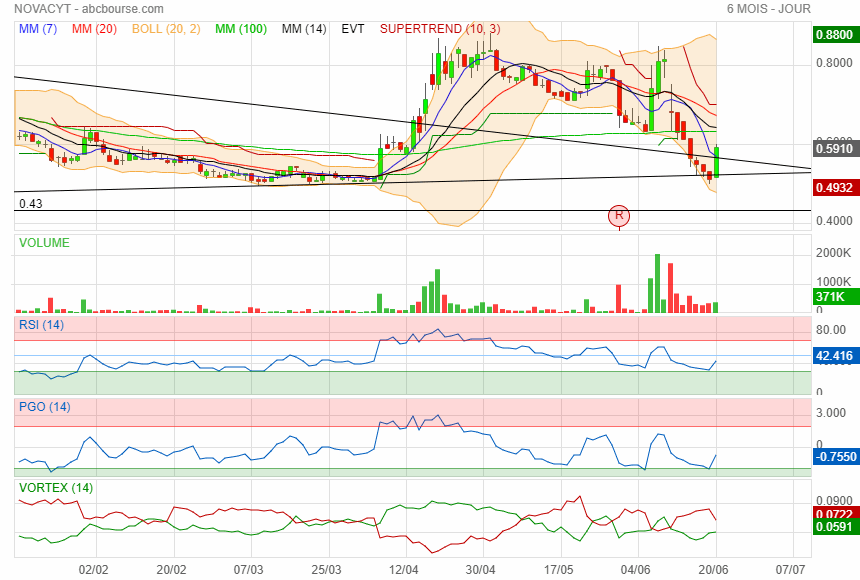Click the 20/06 date axis label

(x=714, y=570)
